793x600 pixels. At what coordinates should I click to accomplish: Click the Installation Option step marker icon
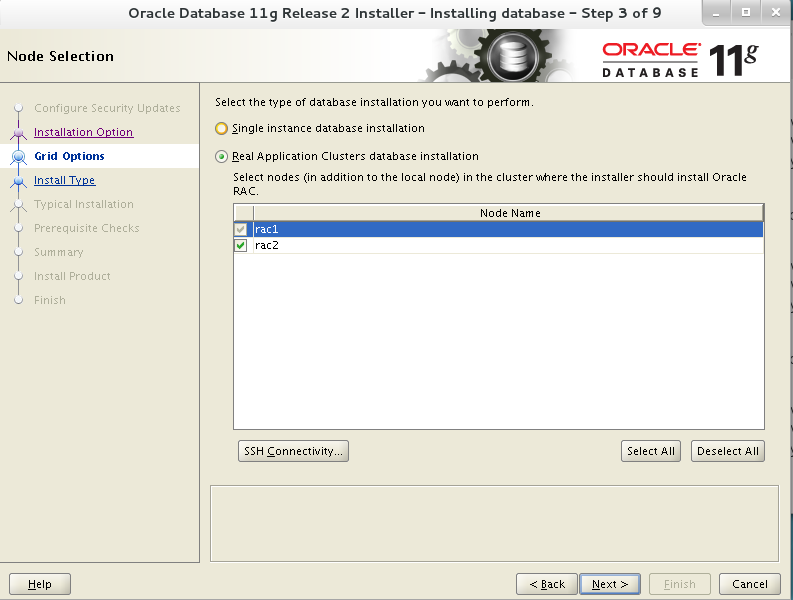[19, 133]
